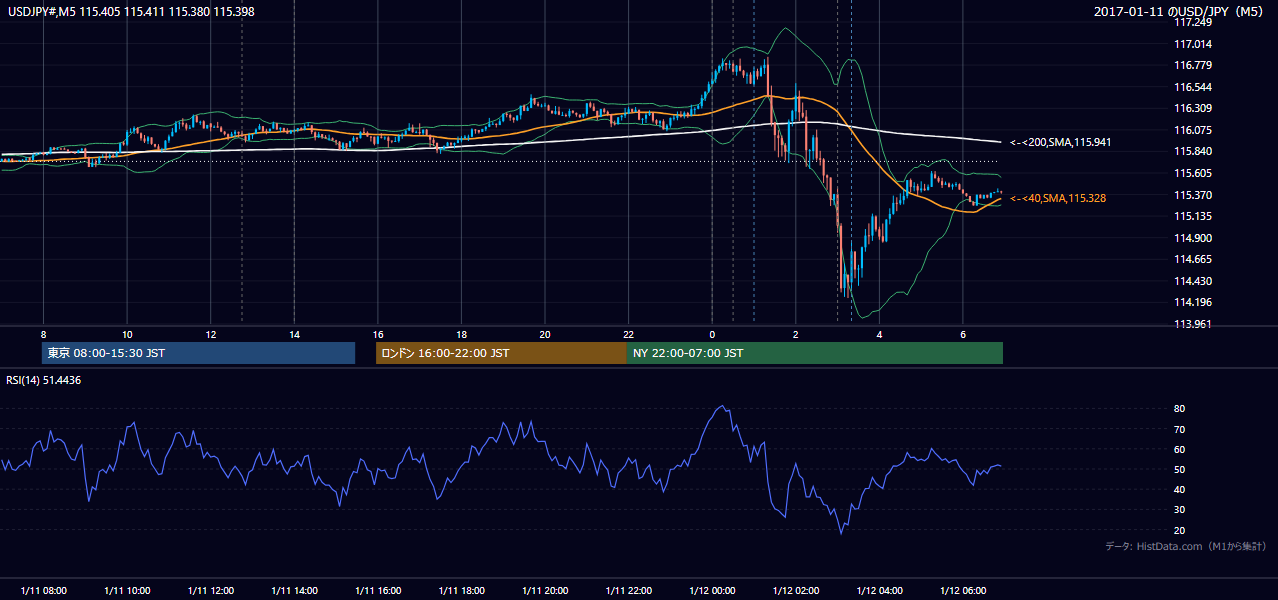Image resolution: width=1278 pixels, height=600 pixels.
Task: Click the 1/12 04:00 bottom time label
Action: pyautogui.click(x=879, y=590)
